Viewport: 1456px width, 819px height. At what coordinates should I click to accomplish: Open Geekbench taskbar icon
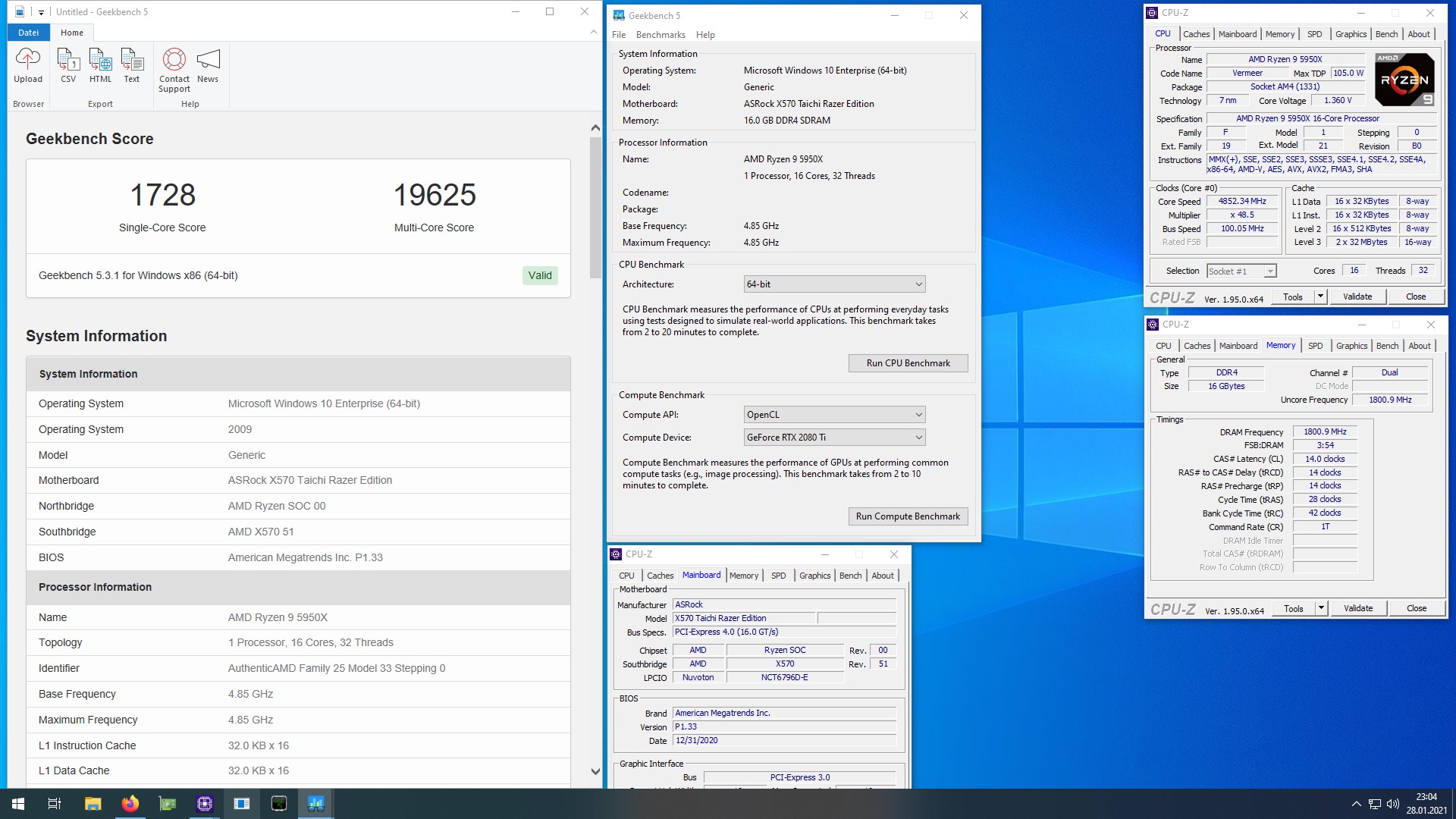pyautogui.click(x=315, y=804)
